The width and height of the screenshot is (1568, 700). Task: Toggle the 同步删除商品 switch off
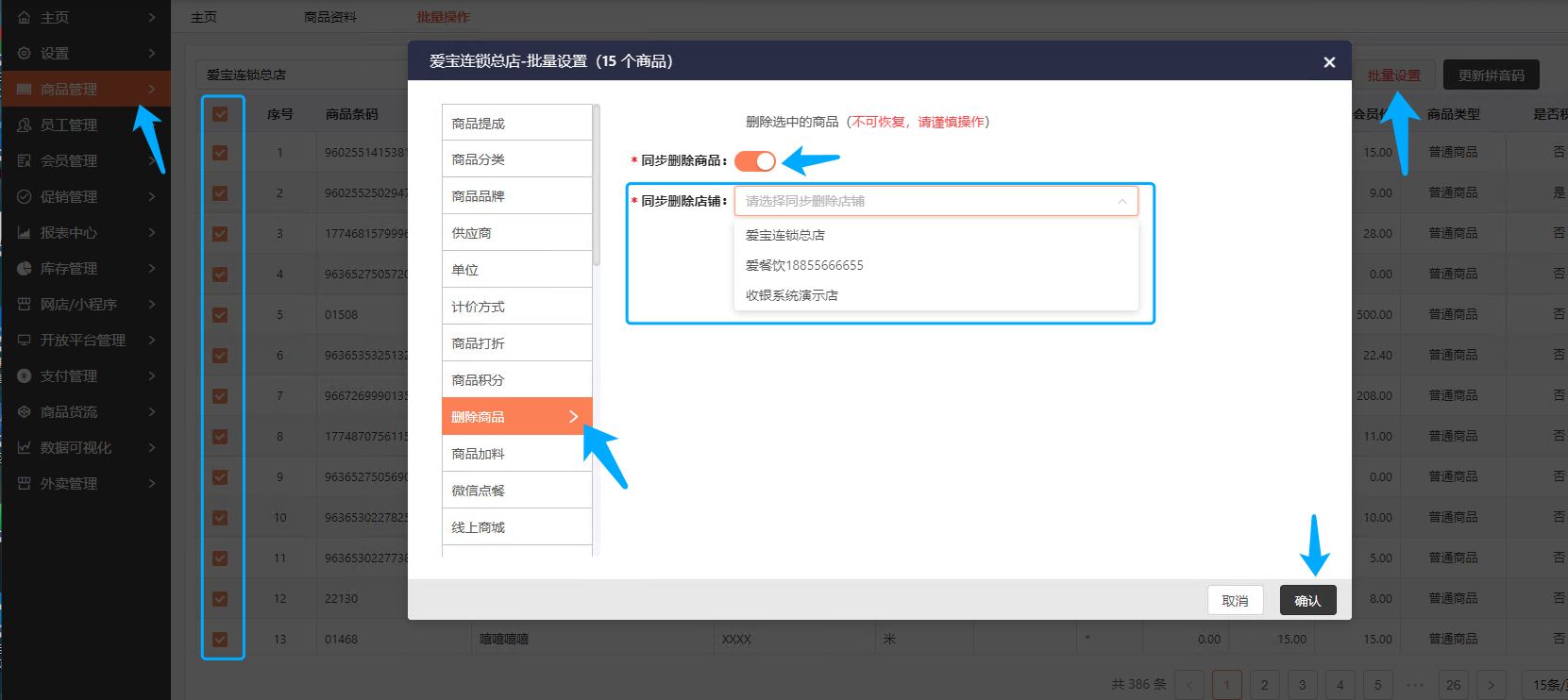(x=755, y=161)
